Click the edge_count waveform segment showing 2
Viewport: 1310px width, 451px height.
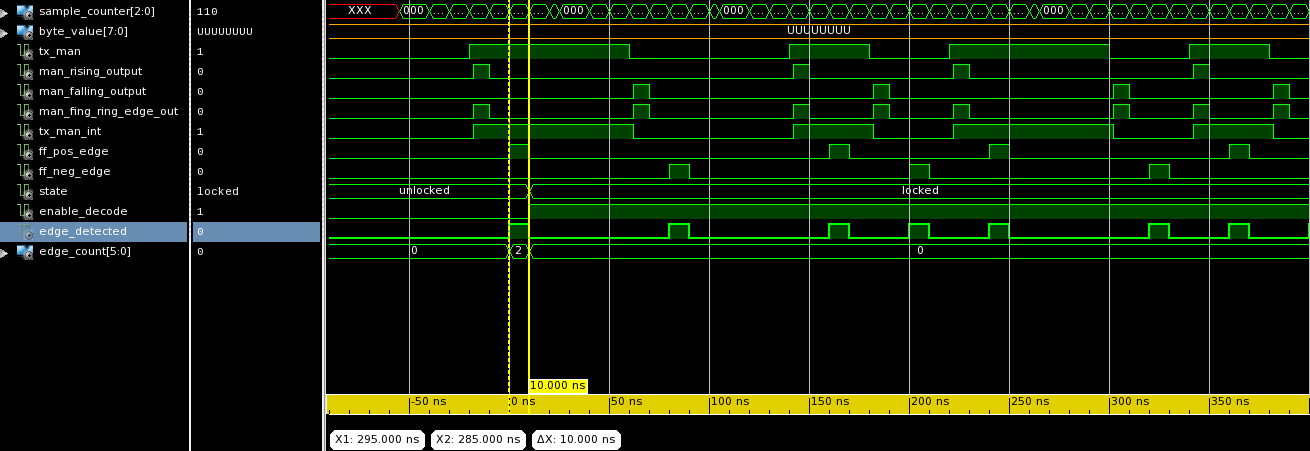518,251
